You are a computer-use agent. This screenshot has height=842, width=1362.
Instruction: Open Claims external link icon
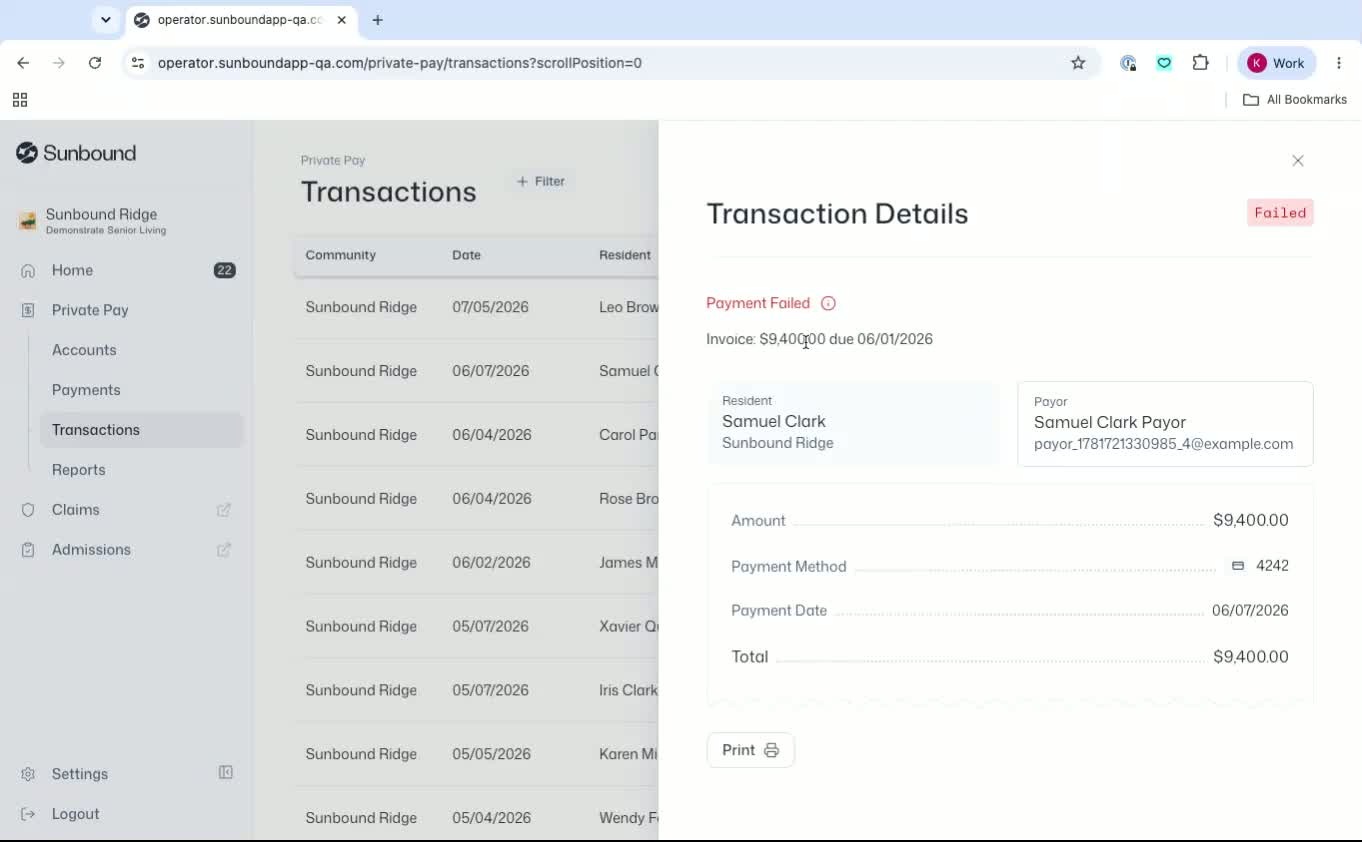pos(224,510)
